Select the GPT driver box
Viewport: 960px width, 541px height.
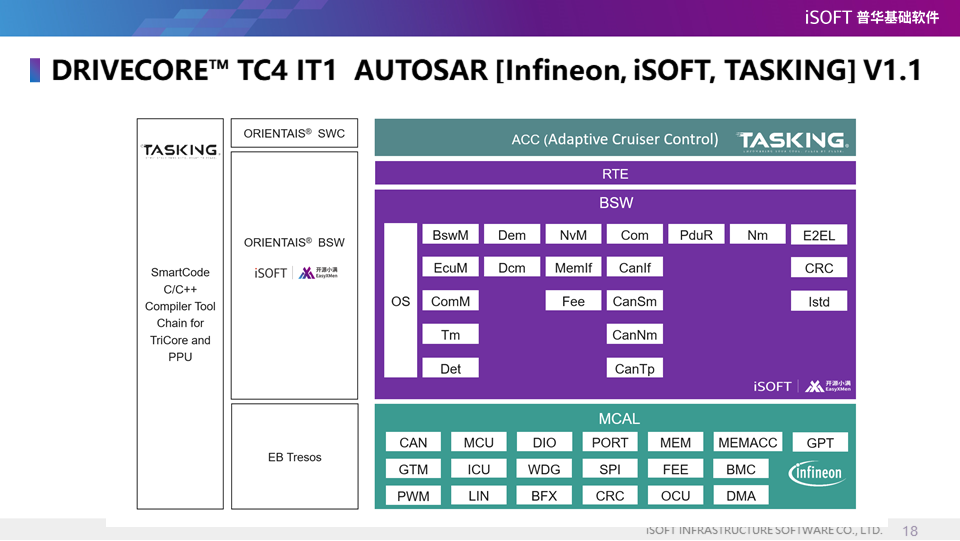(820, 442)
